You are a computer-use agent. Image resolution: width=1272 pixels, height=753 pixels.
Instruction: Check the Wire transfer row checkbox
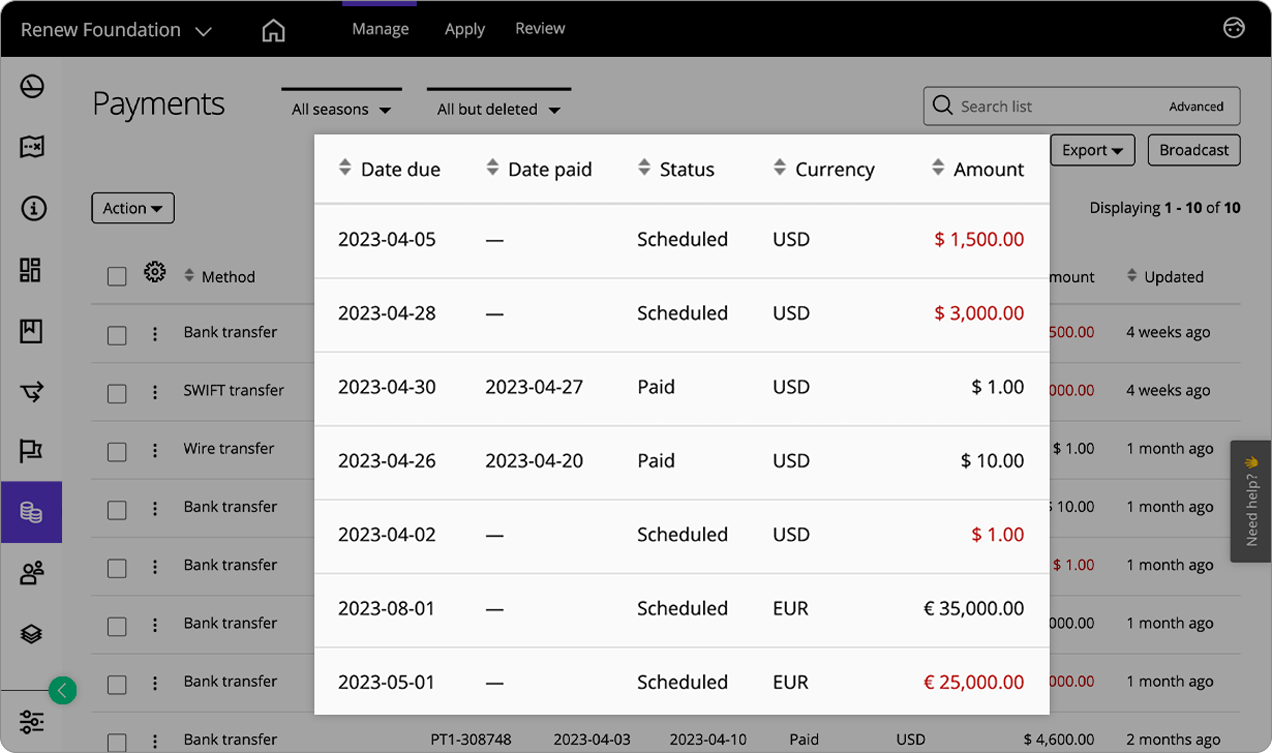(x=116, y=450)
